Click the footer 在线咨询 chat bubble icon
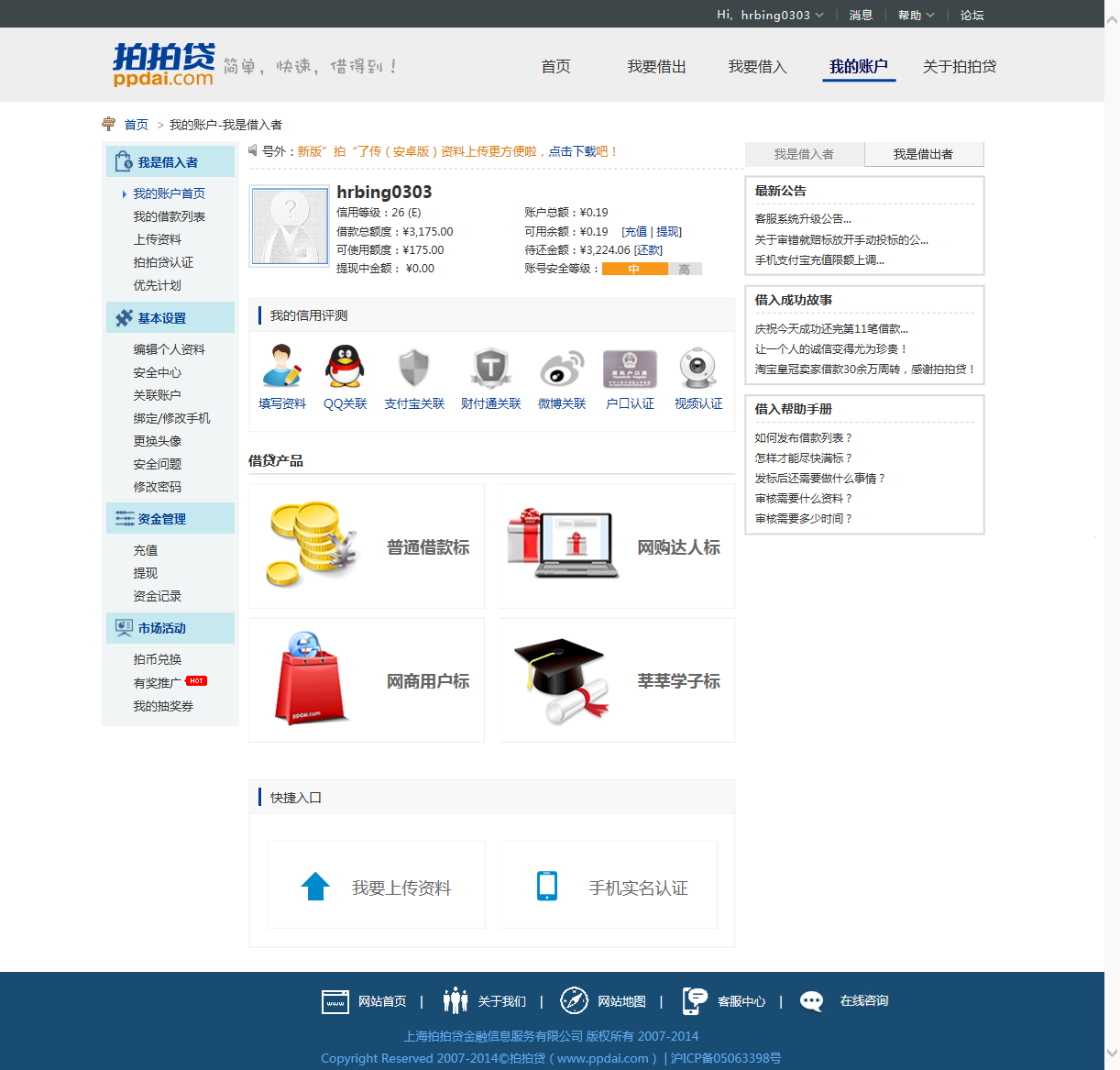Viewport: 1120px width, 1070px height. (811, 1001)
